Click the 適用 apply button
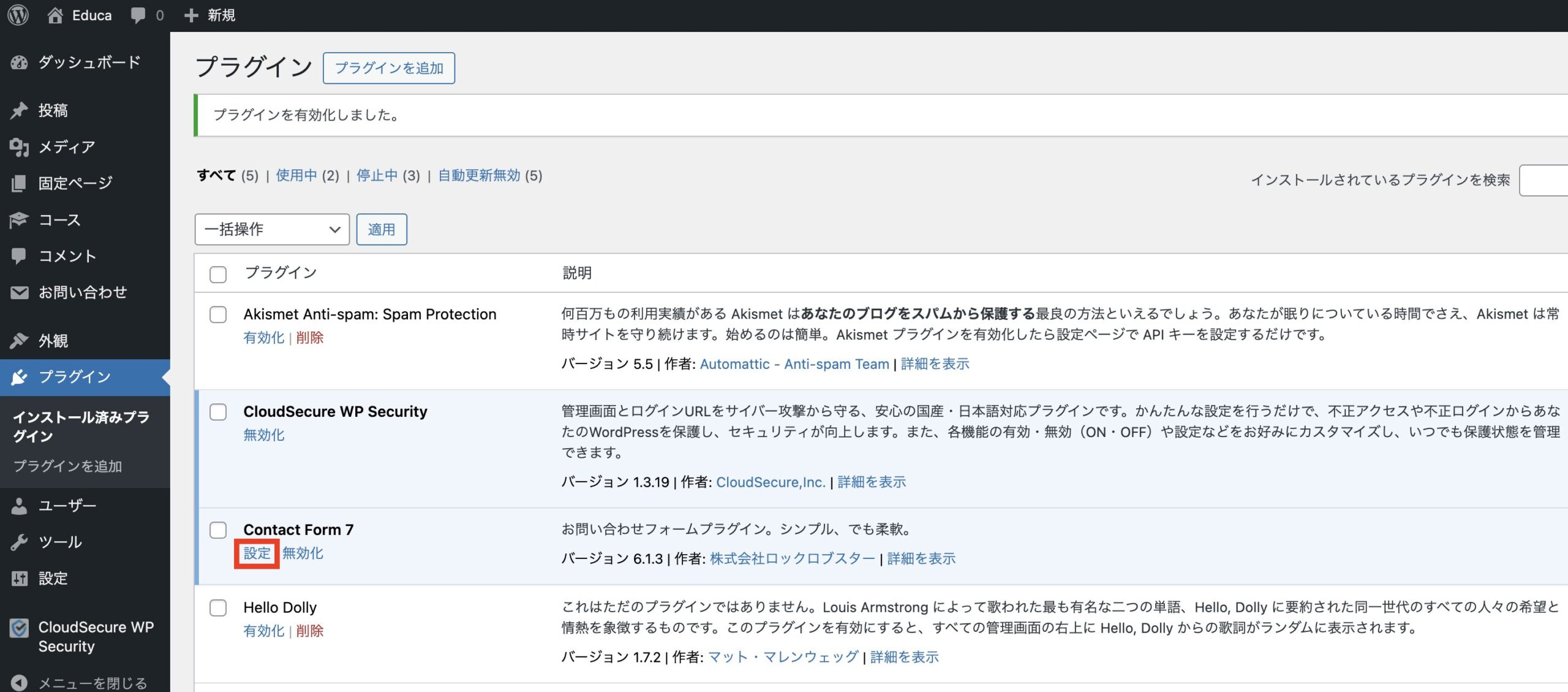The image size is (1568, 692). pos(381,229)
